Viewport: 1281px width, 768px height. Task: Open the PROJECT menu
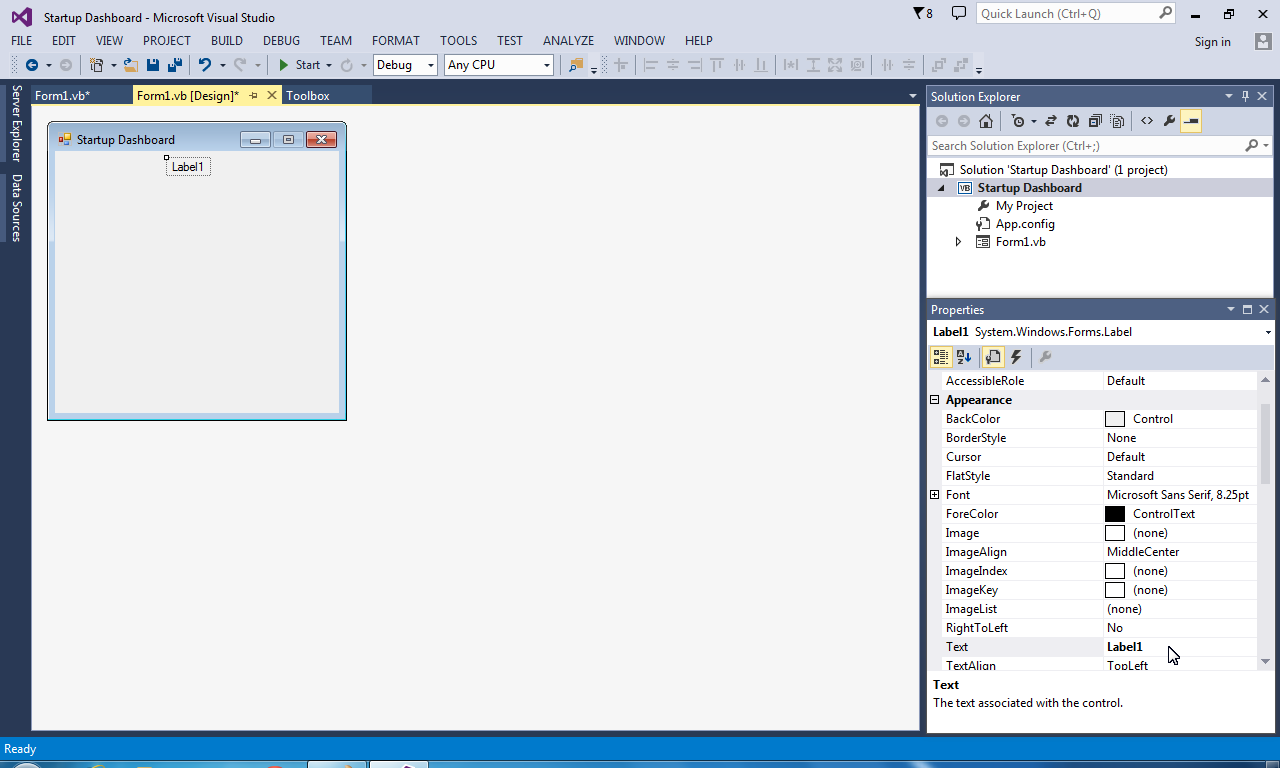[x=167, y=41]
